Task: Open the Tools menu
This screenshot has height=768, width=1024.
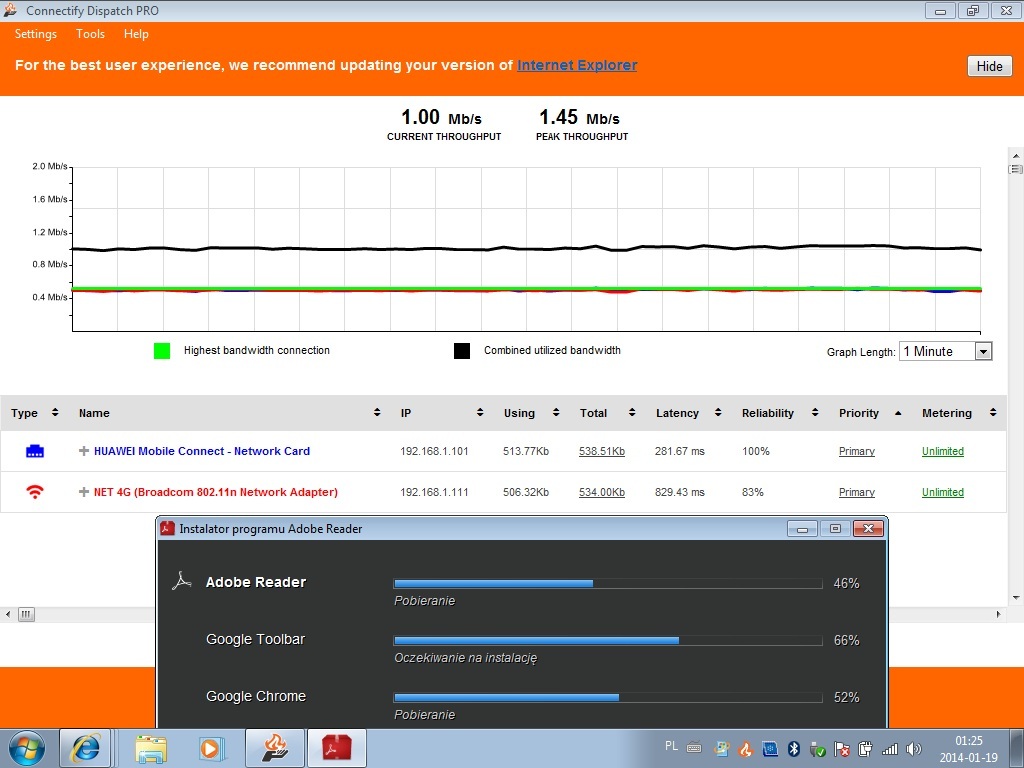Action: tap(90, 34)
